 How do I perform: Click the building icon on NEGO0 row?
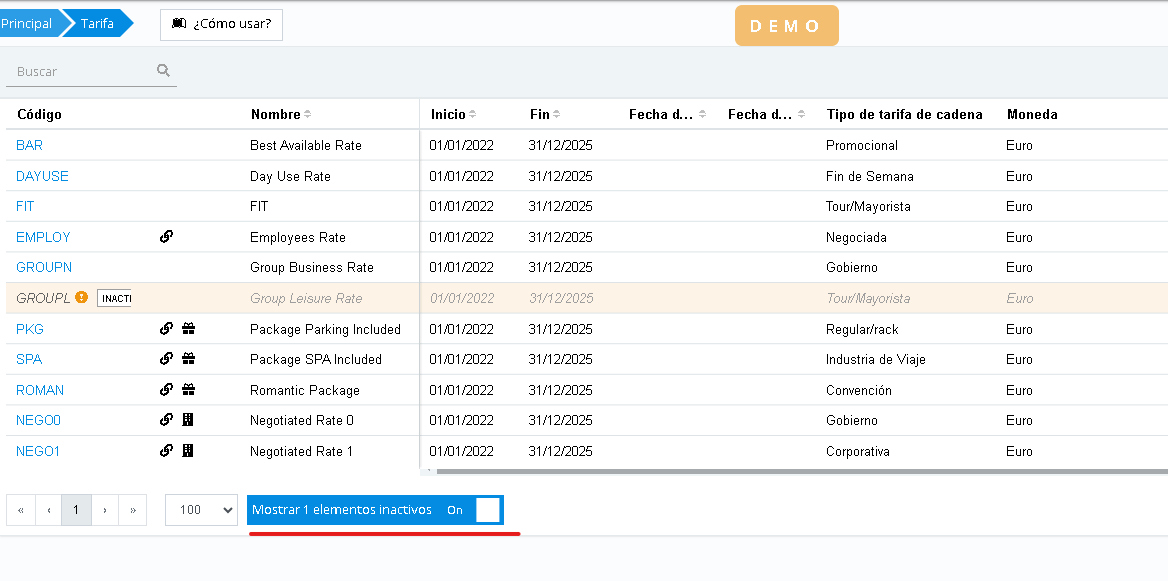coord(188,420)
